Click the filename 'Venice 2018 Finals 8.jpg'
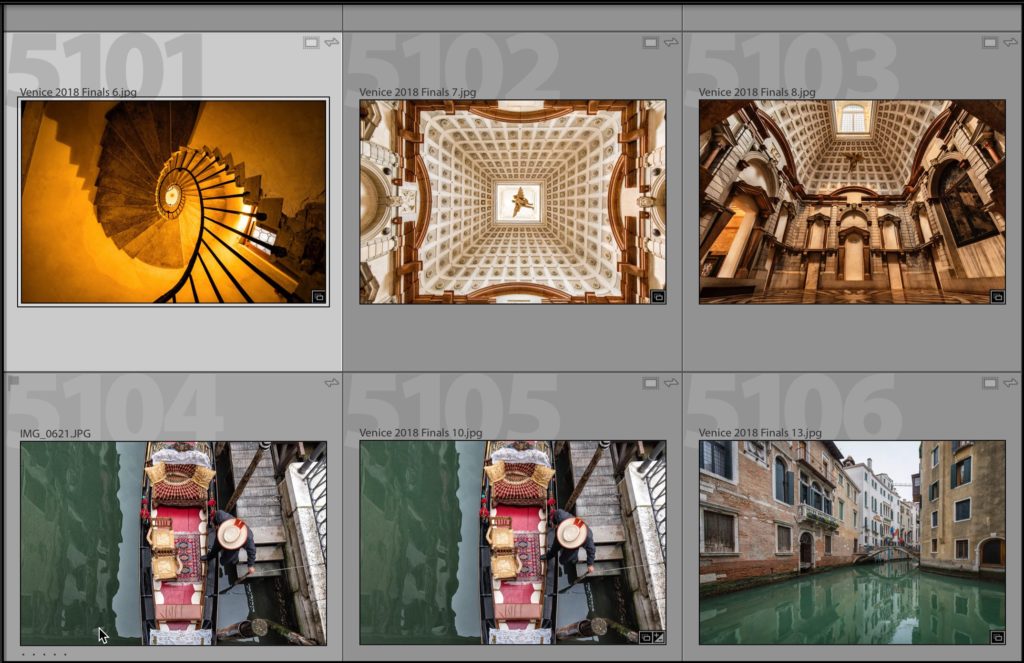Image resolution: width=1024 pixels, height=663 pixels. 758,92
